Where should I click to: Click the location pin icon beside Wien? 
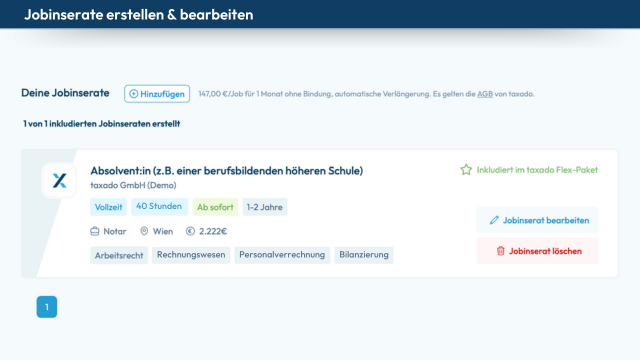(144, 231)
